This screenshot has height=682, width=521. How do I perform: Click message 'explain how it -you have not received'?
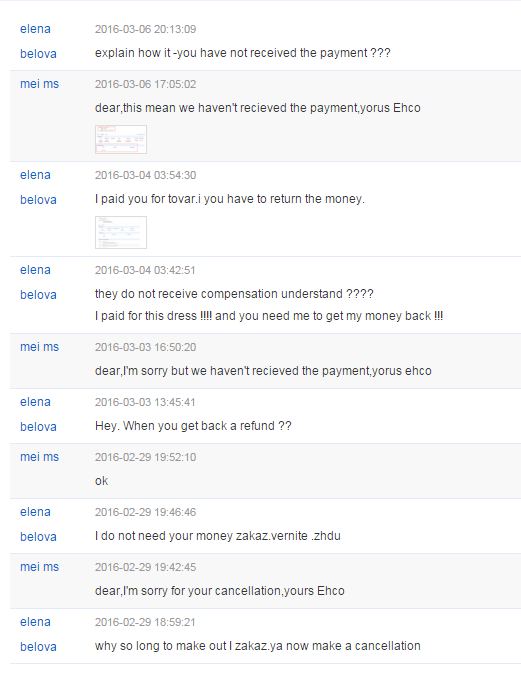243,53
